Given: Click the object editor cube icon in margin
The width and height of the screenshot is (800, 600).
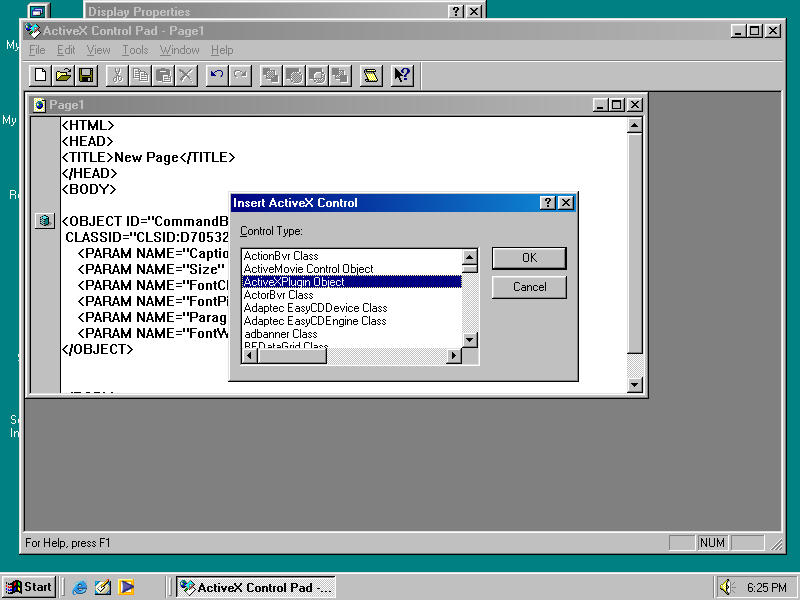Looking at the screenshot, I should click(x=44, y=220).
